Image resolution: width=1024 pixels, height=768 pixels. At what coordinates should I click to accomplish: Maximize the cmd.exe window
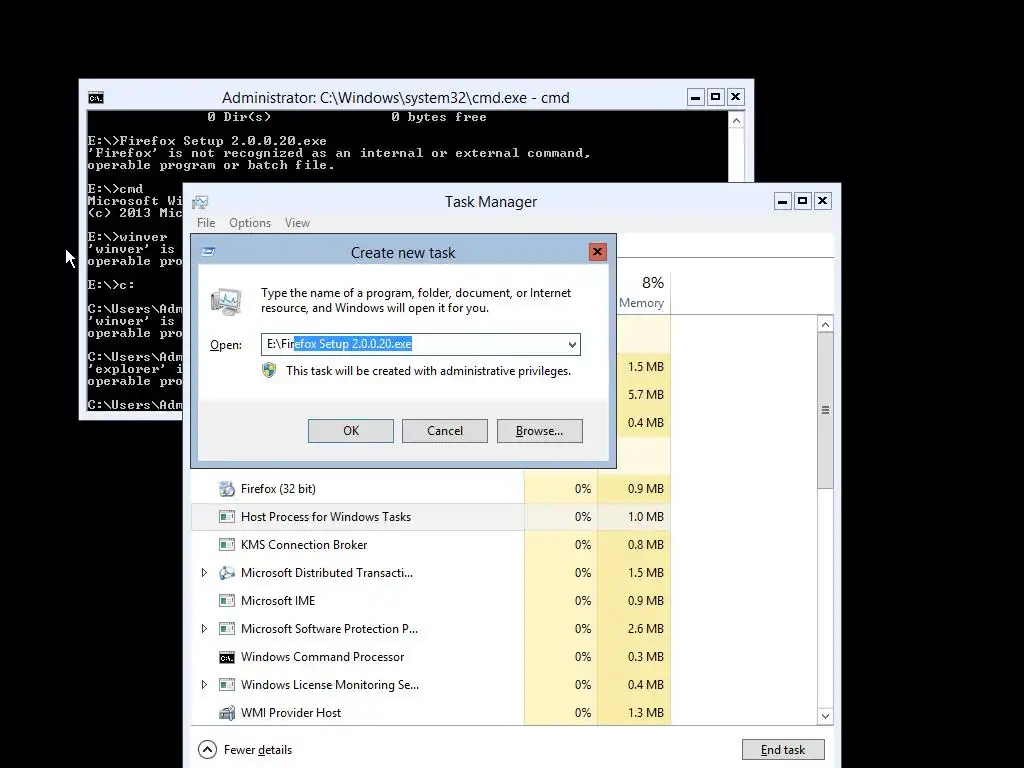(716, 97)
